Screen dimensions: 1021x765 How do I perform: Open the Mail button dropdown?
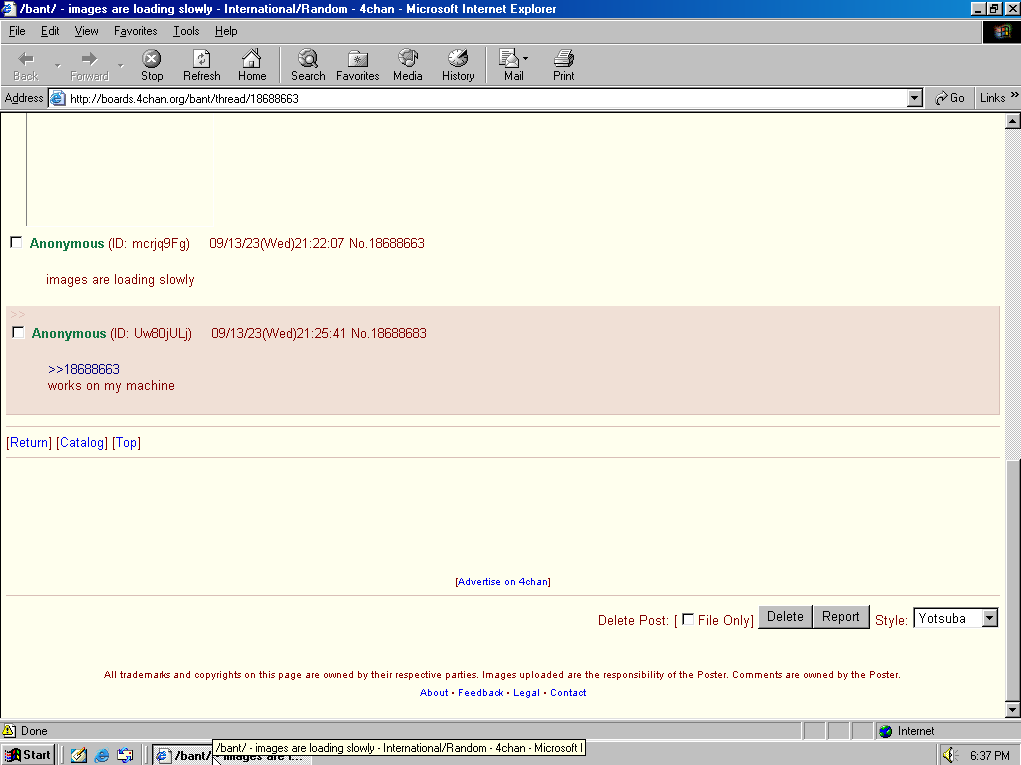526,59
